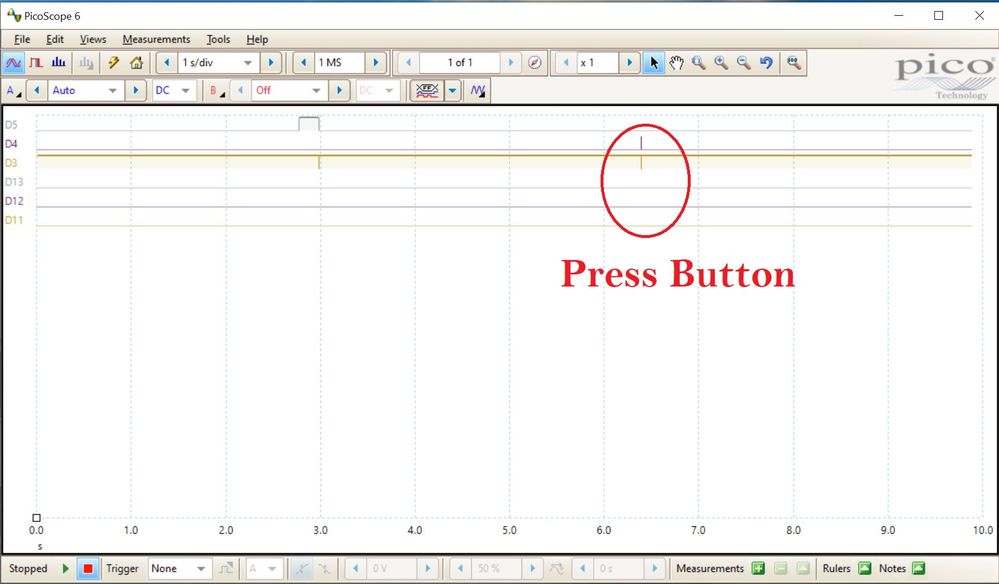The height and width of the screenshot is (584, 999).
Task: Click the Home icon in toolbar
Action: pyautogui.click(x=136, y=62)
